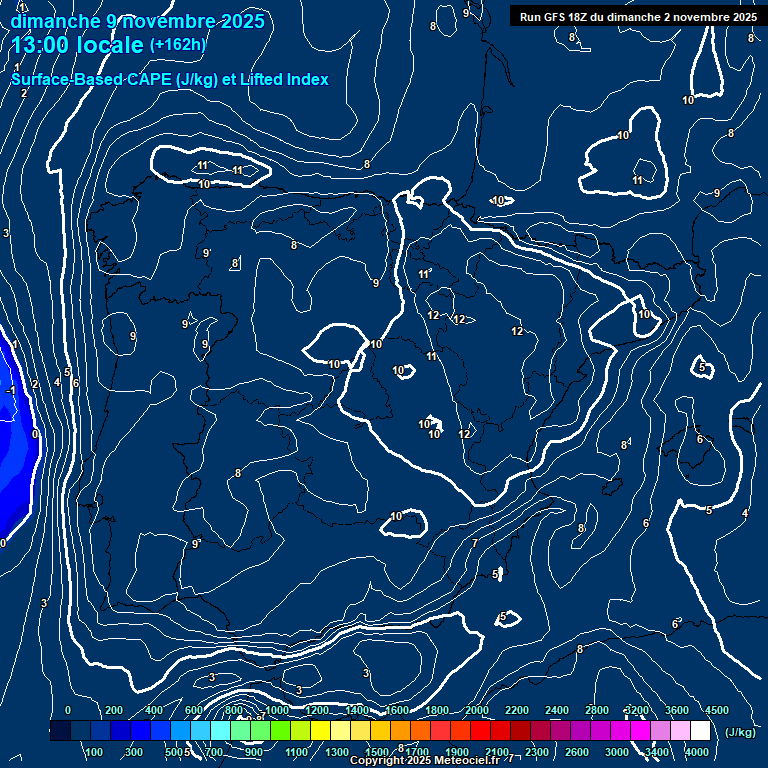Click the '3000' legend value

(x=617, y=752)
